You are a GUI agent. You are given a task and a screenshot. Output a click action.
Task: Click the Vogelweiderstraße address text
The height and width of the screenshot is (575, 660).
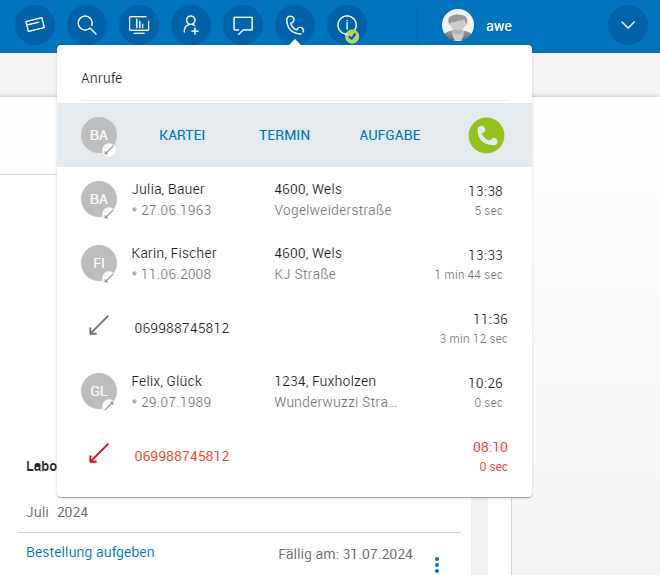[x=333, y=210]
